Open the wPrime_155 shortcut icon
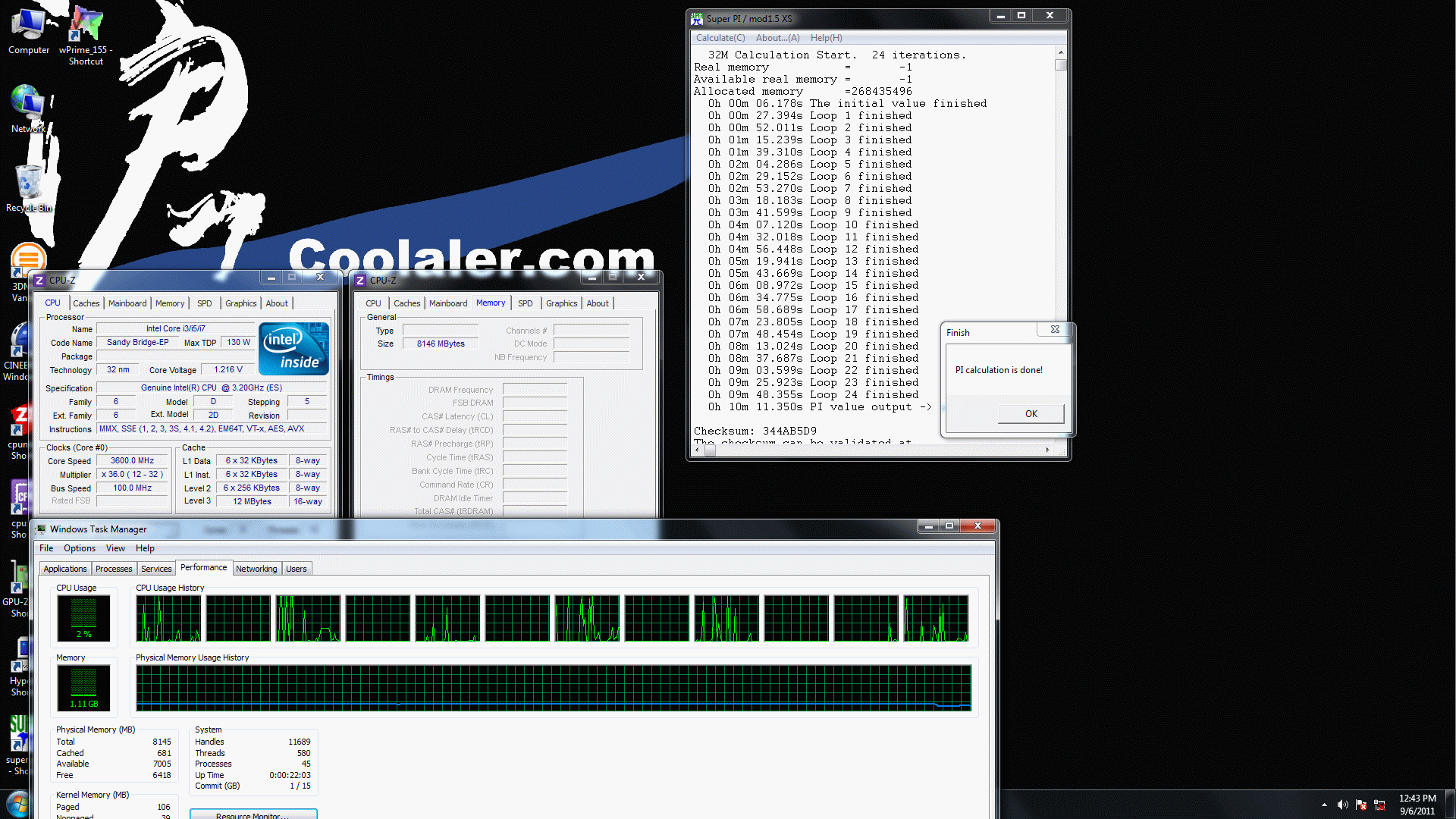The image size is (1456, 819). tap(86, 35)
